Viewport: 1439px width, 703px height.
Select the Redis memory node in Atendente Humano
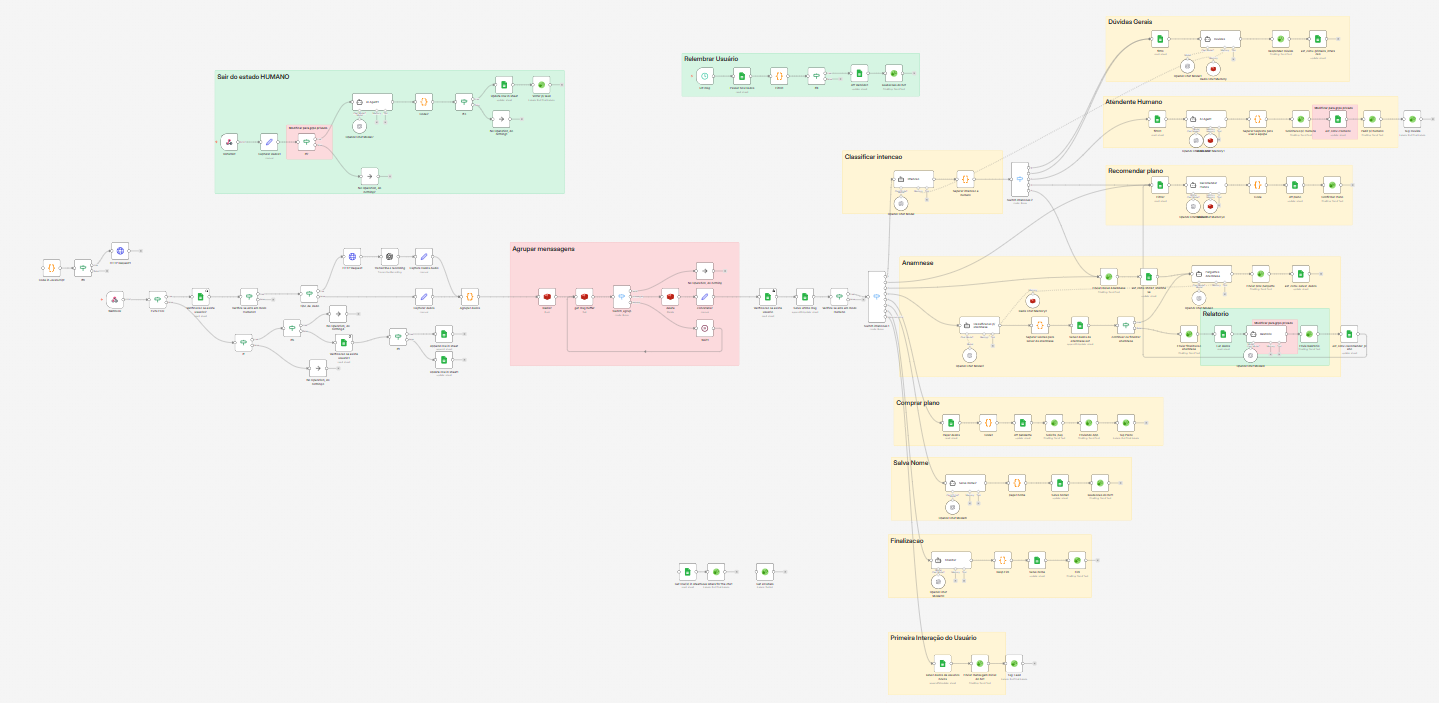pos(1212,141)
